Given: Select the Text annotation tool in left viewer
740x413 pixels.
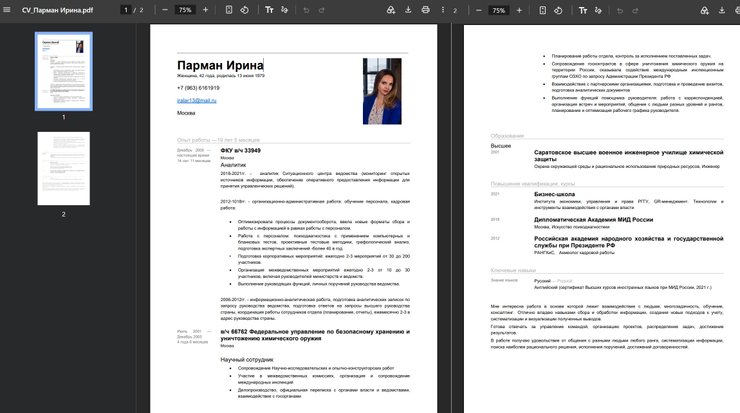Looking at the screenshot, I should [x=269, y=10].
